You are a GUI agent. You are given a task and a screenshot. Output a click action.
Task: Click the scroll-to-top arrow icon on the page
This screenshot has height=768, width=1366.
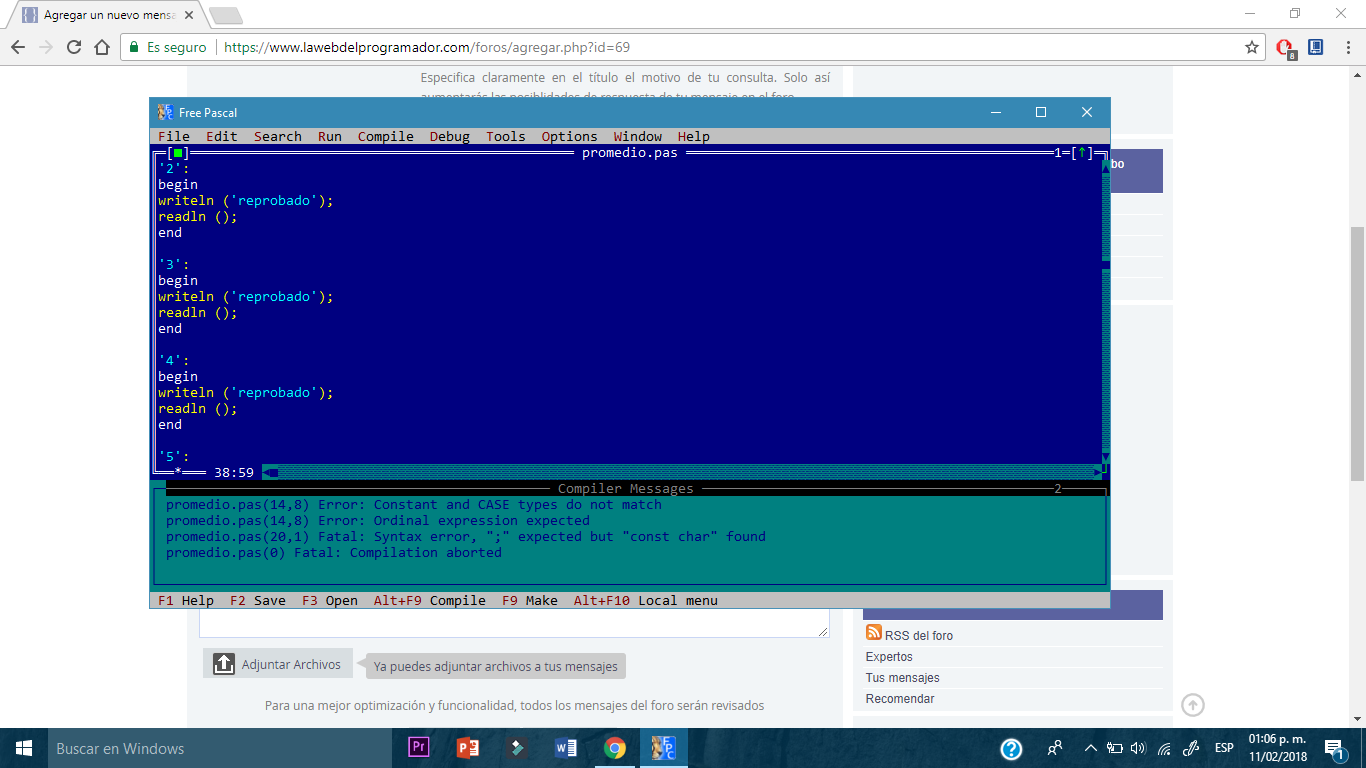1193,705
